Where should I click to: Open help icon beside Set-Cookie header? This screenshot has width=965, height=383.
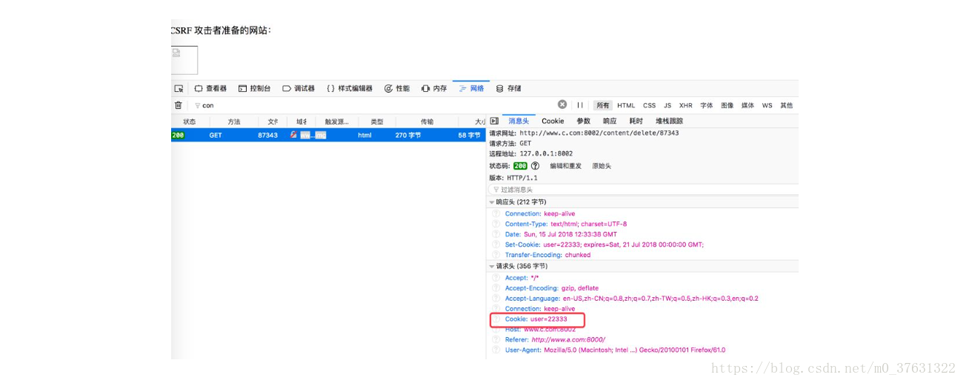pyautogui.click(x=496, y=244)
